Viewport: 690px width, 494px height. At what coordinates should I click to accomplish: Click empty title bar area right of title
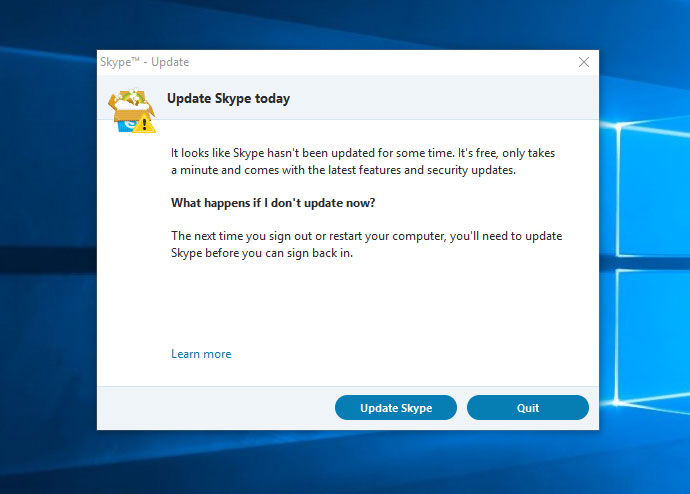380,62
